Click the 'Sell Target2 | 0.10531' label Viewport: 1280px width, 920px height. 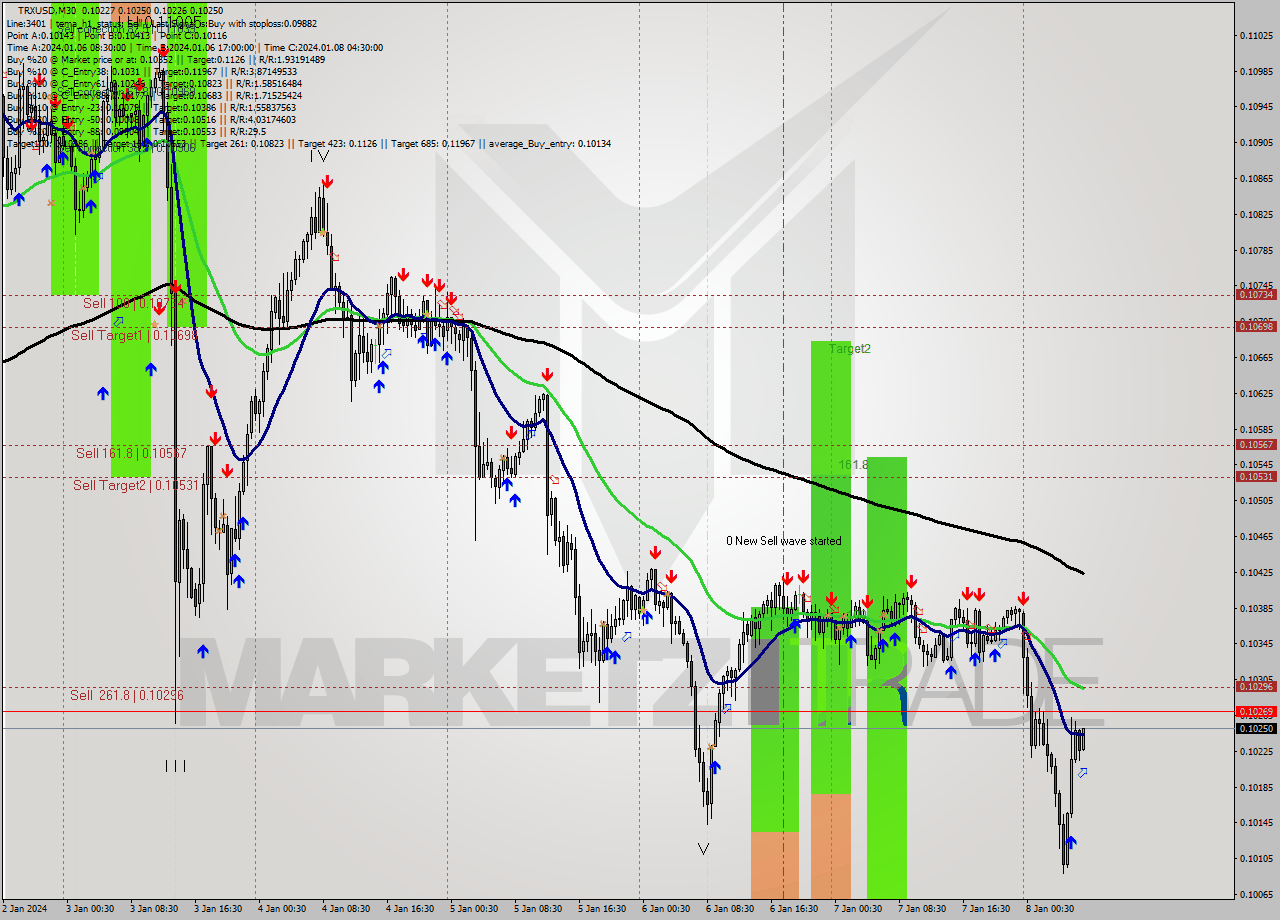[x=136, y=485]
